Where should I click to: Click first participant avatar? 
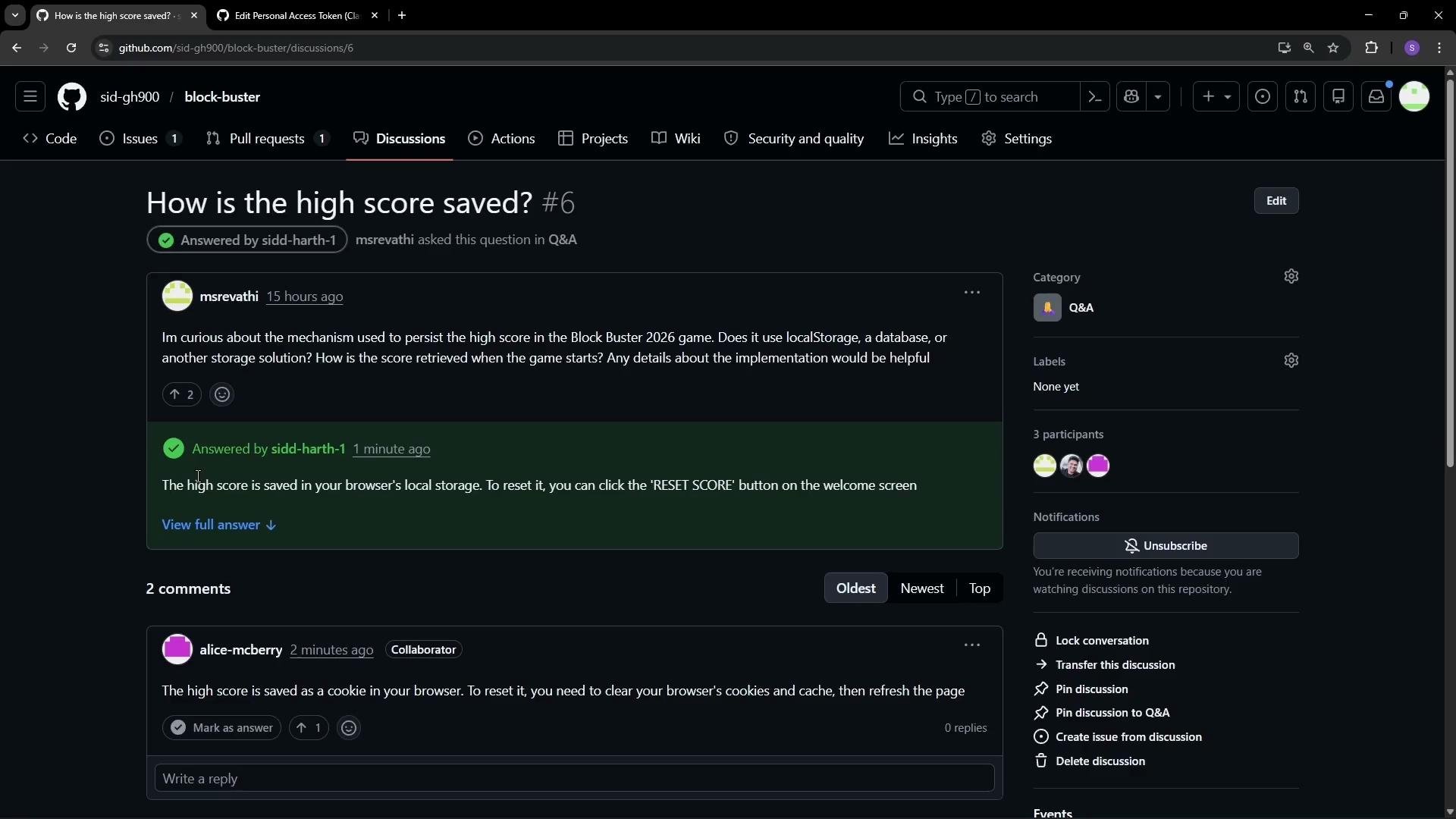pyautogui.click(x=1045, y=466)
